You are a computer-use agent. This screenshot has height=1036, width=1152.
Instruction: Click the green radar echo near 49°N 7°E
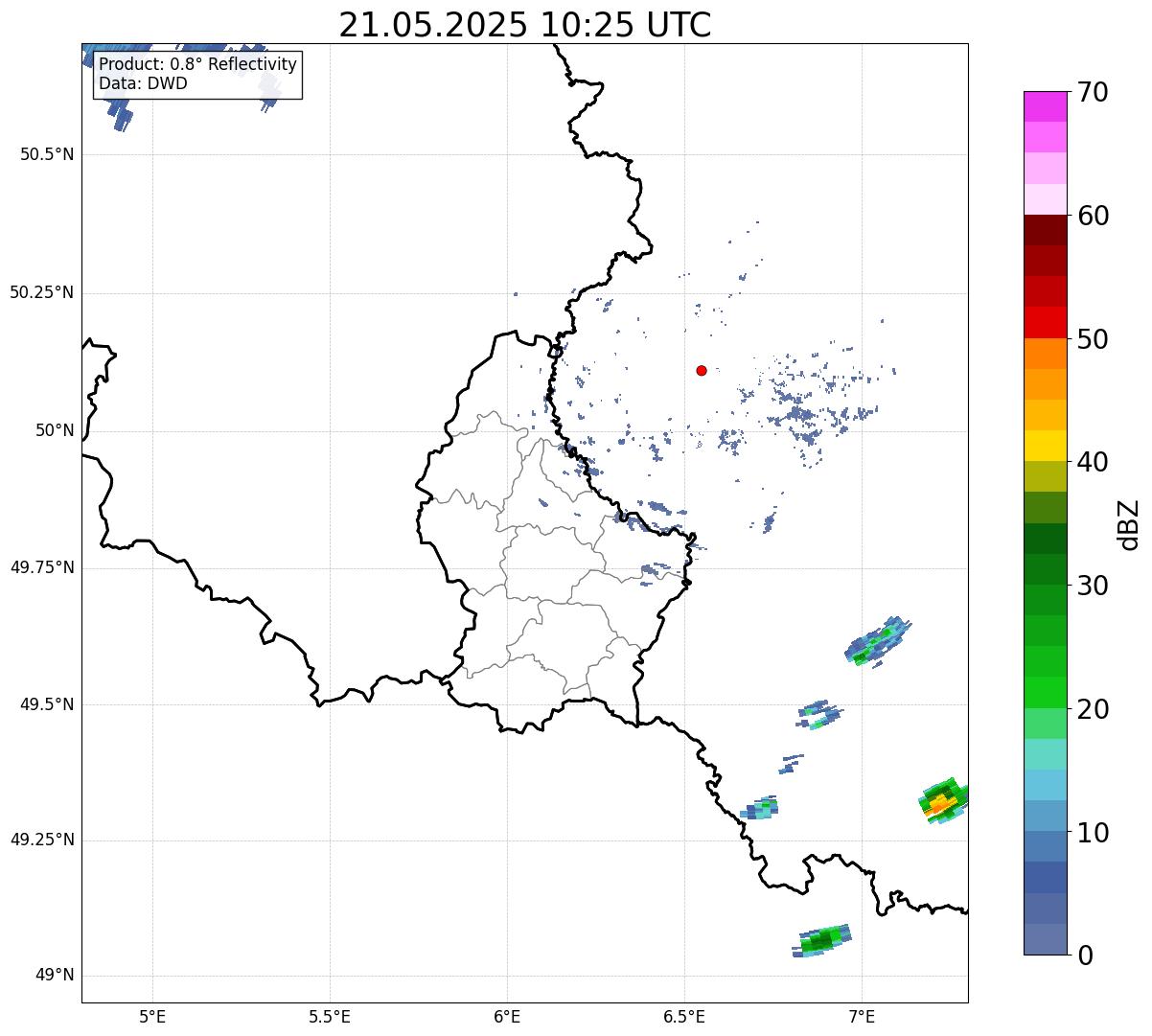tap(822, 940)
